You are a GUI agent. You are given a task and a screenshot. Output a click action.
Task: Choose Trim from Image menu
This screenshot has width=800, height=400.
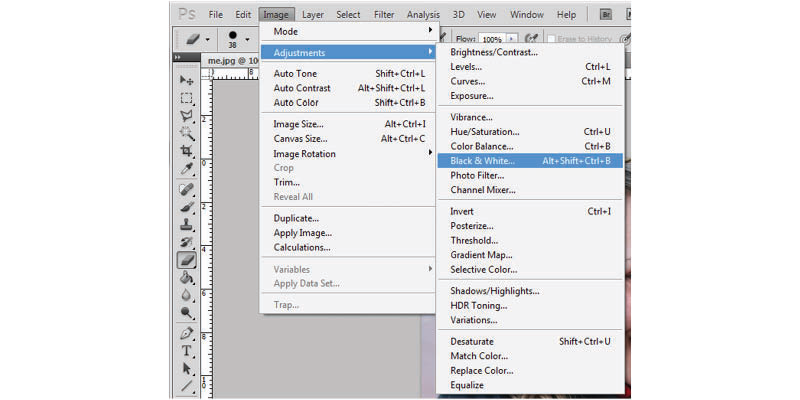pyautogui.click(x=347, y=182)
